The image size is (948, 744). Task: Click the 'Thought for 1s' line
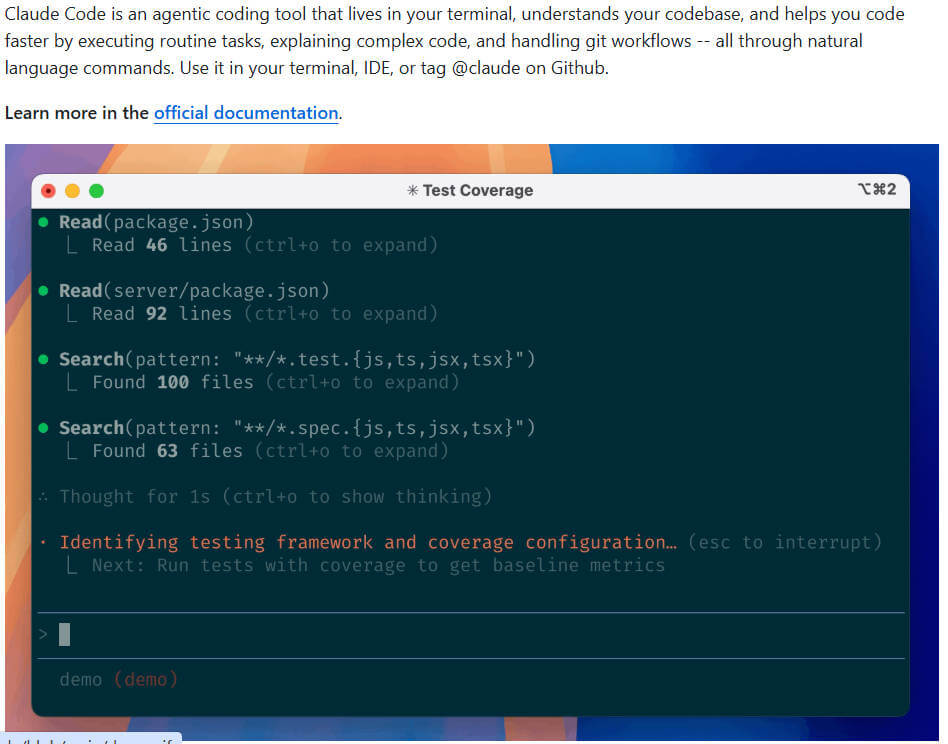pos(265,497)
